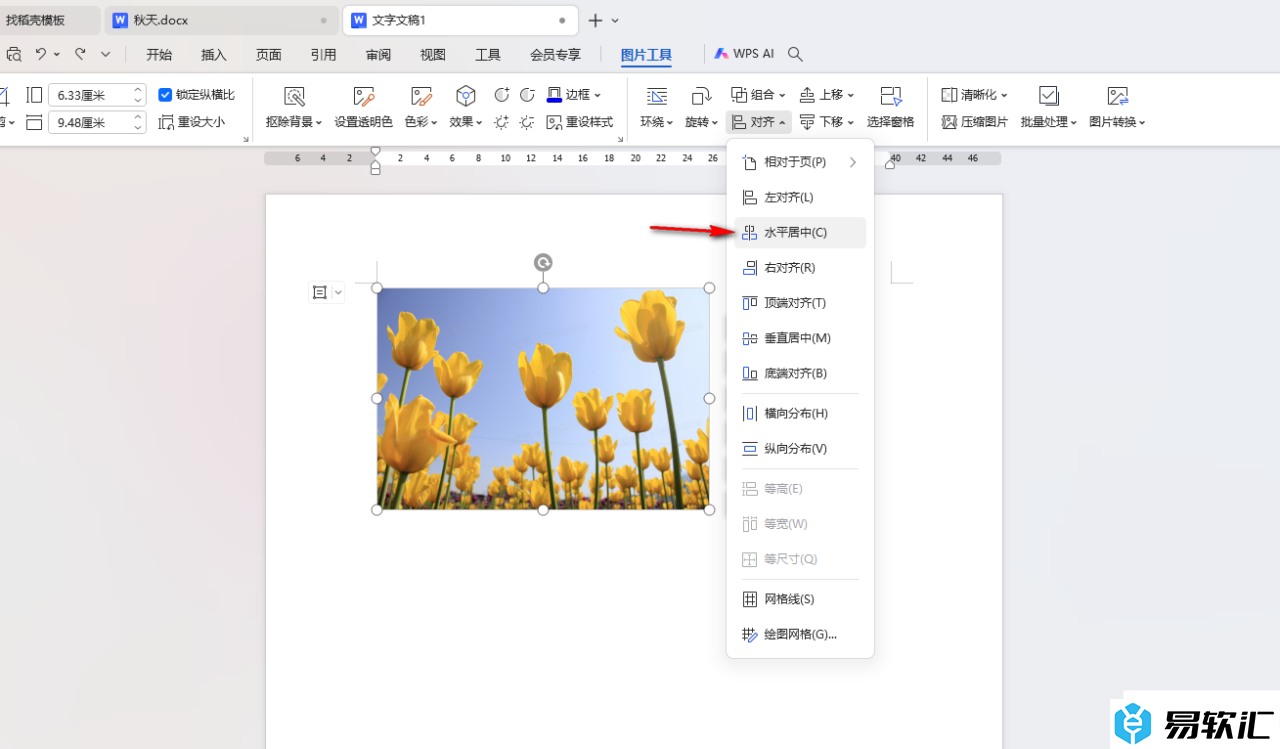Select the yellow tulip picture in document
1280x749 pixels.
point(543,399)
